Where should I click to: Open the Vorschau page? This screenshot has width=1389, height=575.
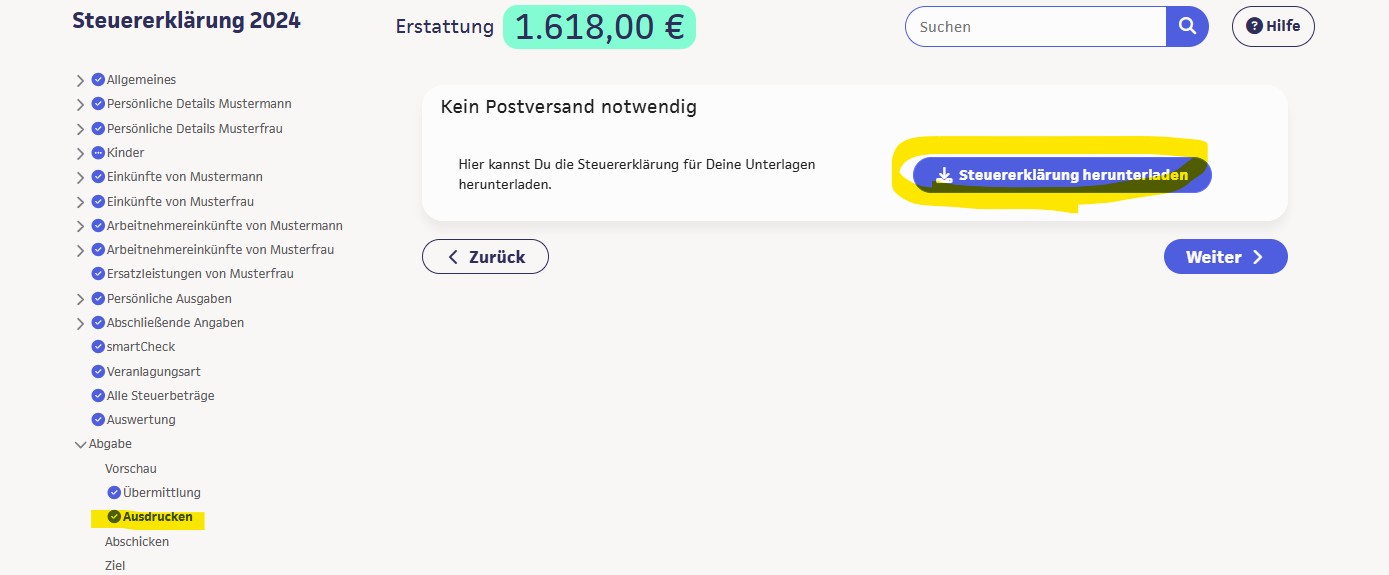[131, 468]
